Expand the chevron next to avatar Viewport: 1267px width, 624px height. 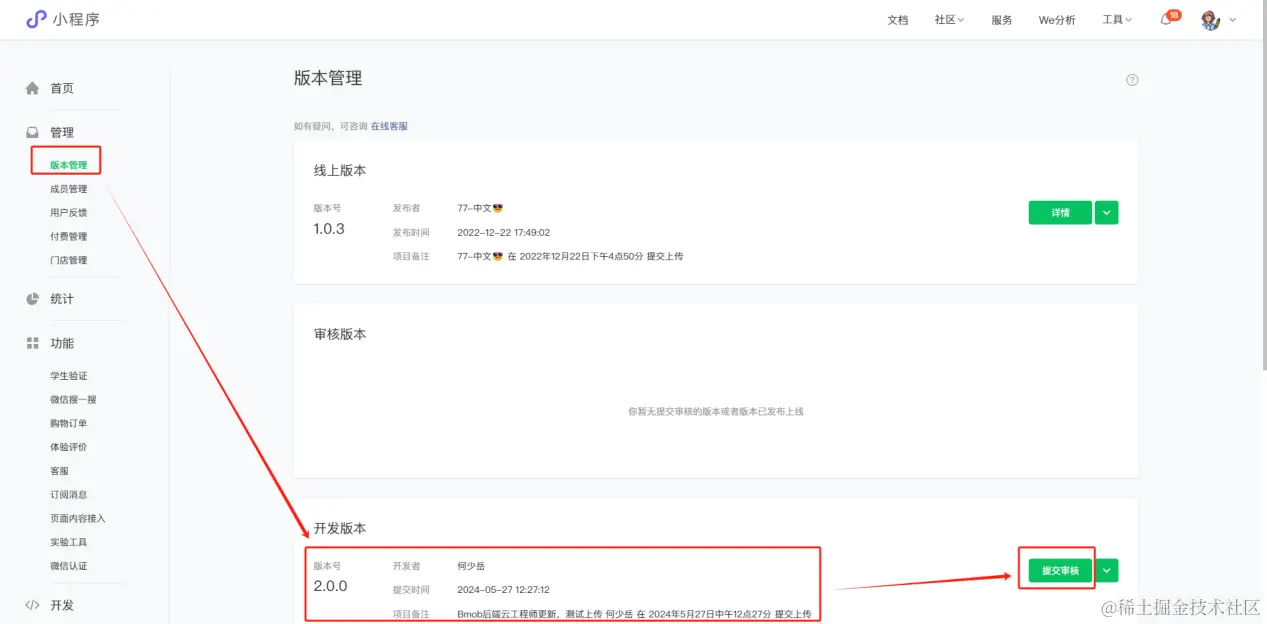pos(1232,20)
